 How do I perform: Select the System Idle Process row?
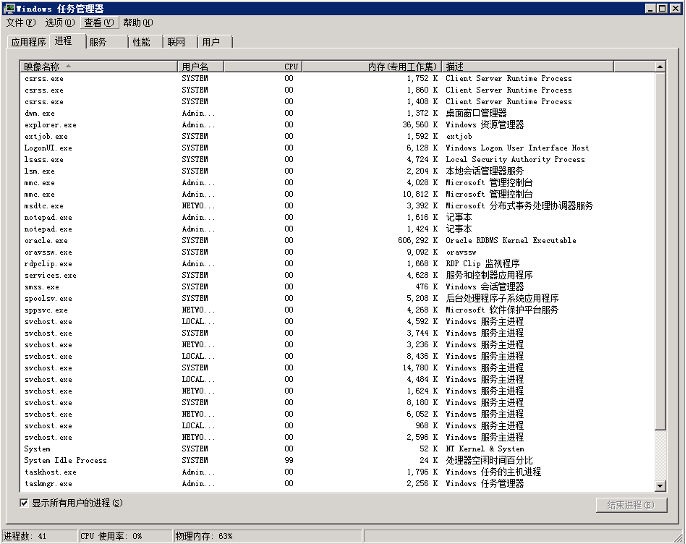pos(337,460)
